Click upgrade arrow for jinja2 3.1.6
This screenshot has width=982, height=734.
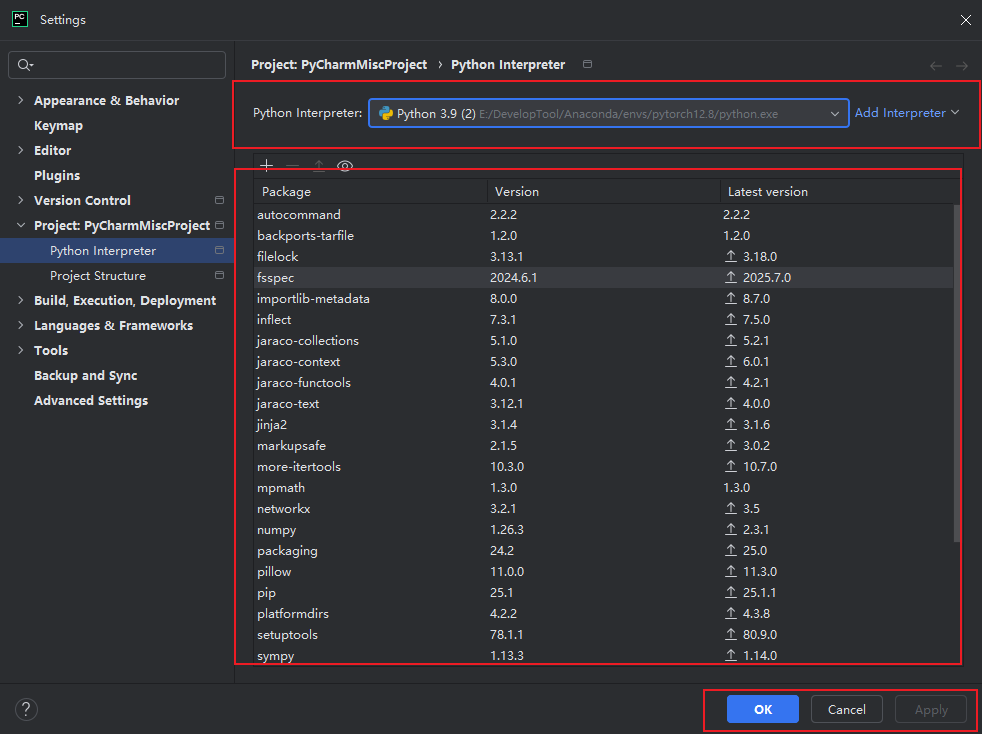pyautogui.click(x=730, y=425)
